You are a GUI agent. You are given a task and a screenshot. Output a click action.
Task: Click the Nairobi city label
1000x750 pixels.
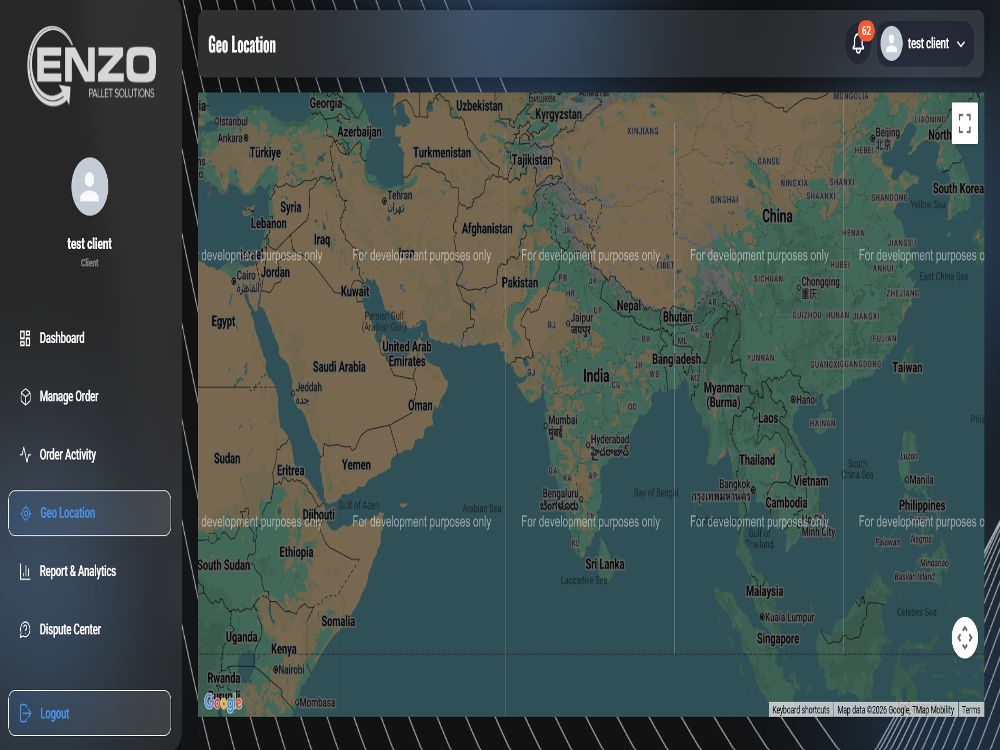tap(291, 670)
